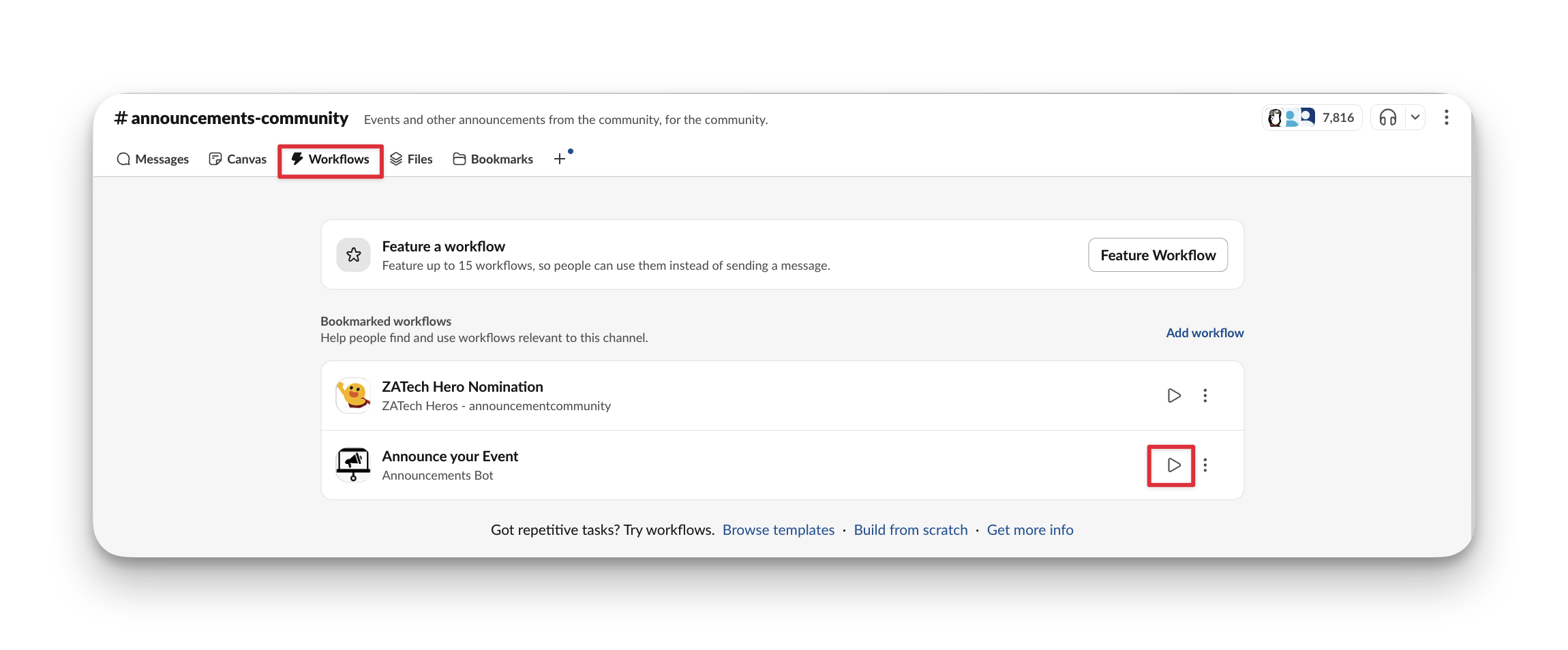Expand the huddle options chevron
This screenshot has height=650, width=1568.
point(1416,117)
